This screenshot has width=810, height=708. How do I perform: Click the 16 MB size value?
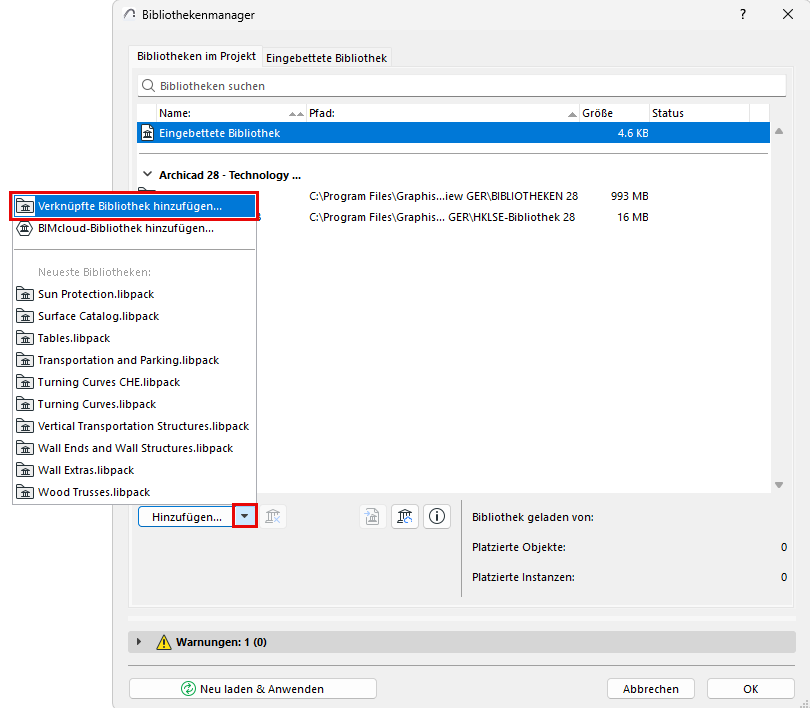point(632,217)
